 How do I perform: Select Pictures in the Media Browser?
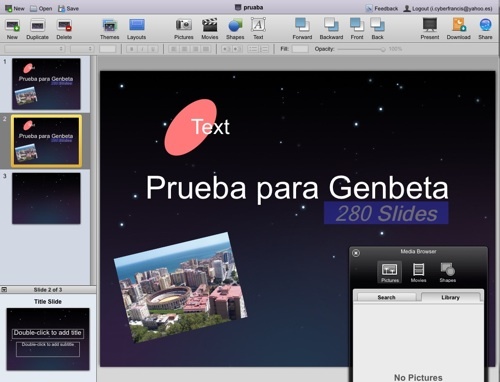(x=389, y=272)
